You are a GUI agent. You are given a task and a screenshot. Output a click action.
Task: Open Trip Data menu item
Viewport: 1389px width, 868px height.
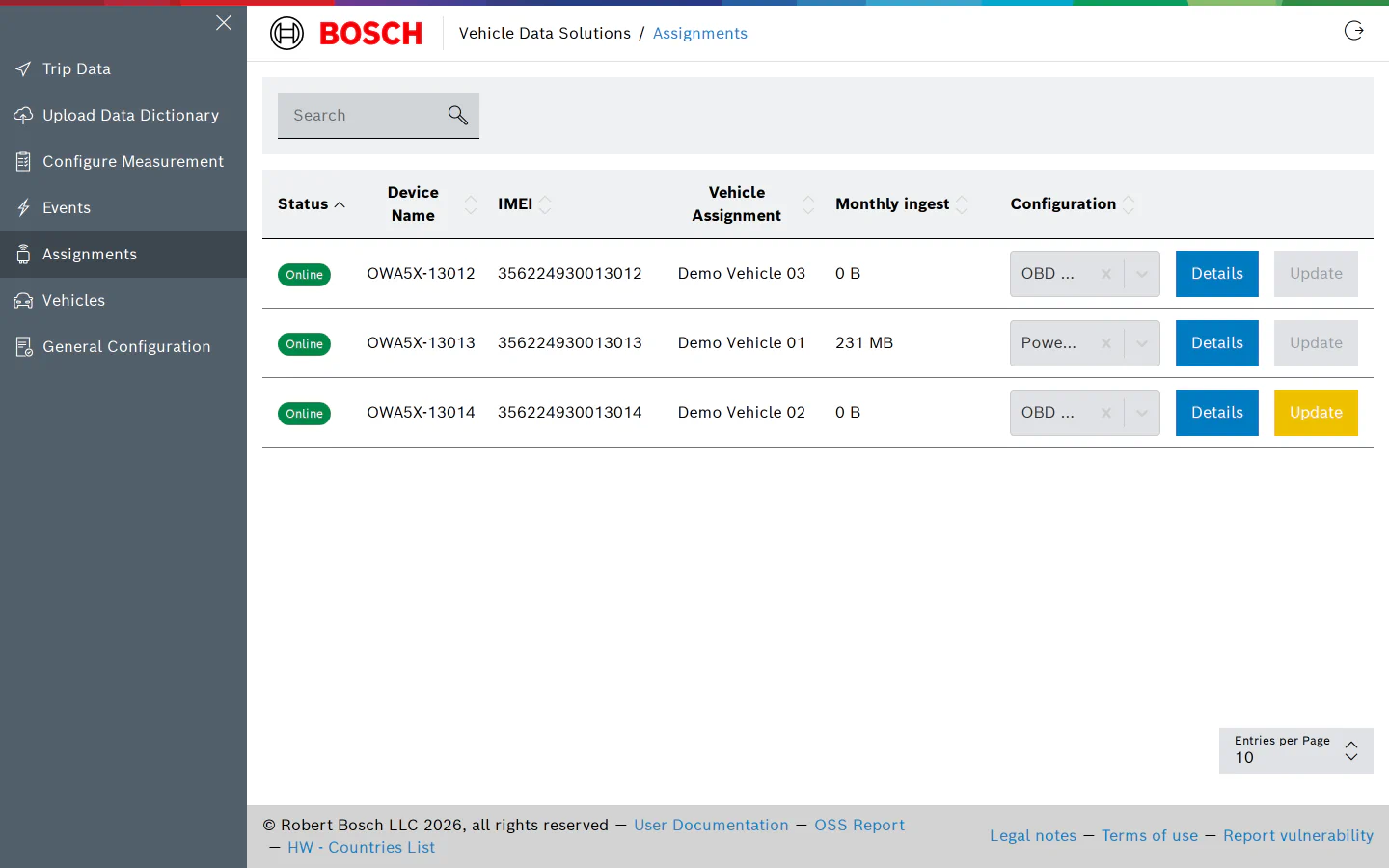tap(123, 69)
